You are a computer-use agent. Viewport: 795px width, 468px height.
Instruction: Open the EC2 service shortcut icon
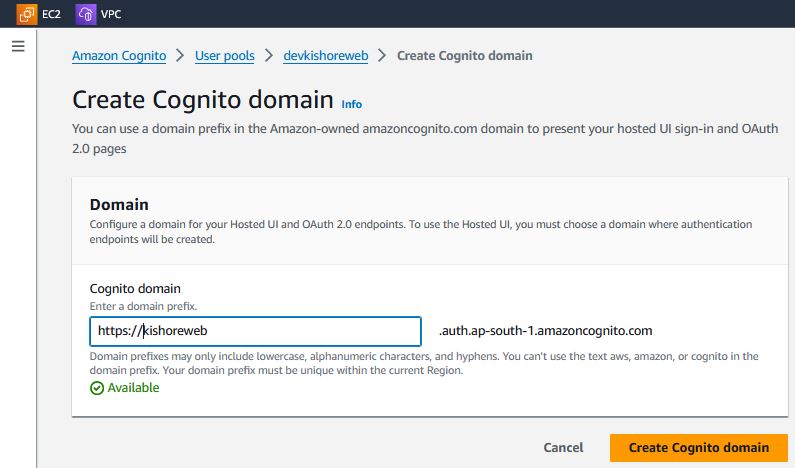pos(26,15)
